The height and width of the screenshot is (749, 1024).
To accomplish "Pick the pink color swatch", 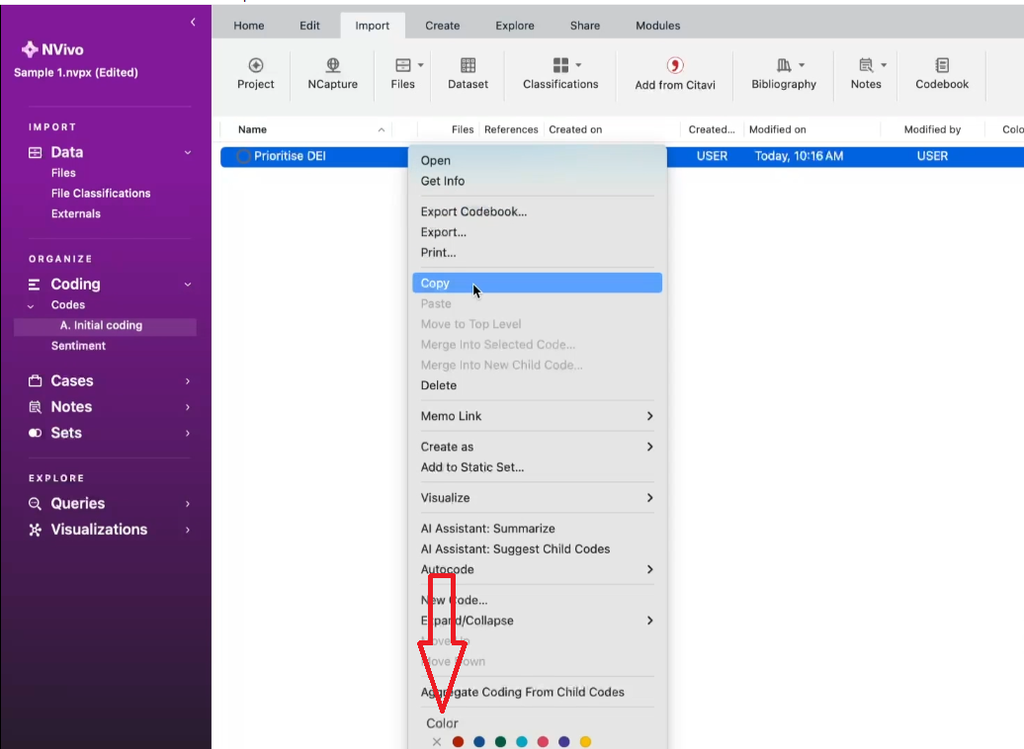I will [543, 742].
